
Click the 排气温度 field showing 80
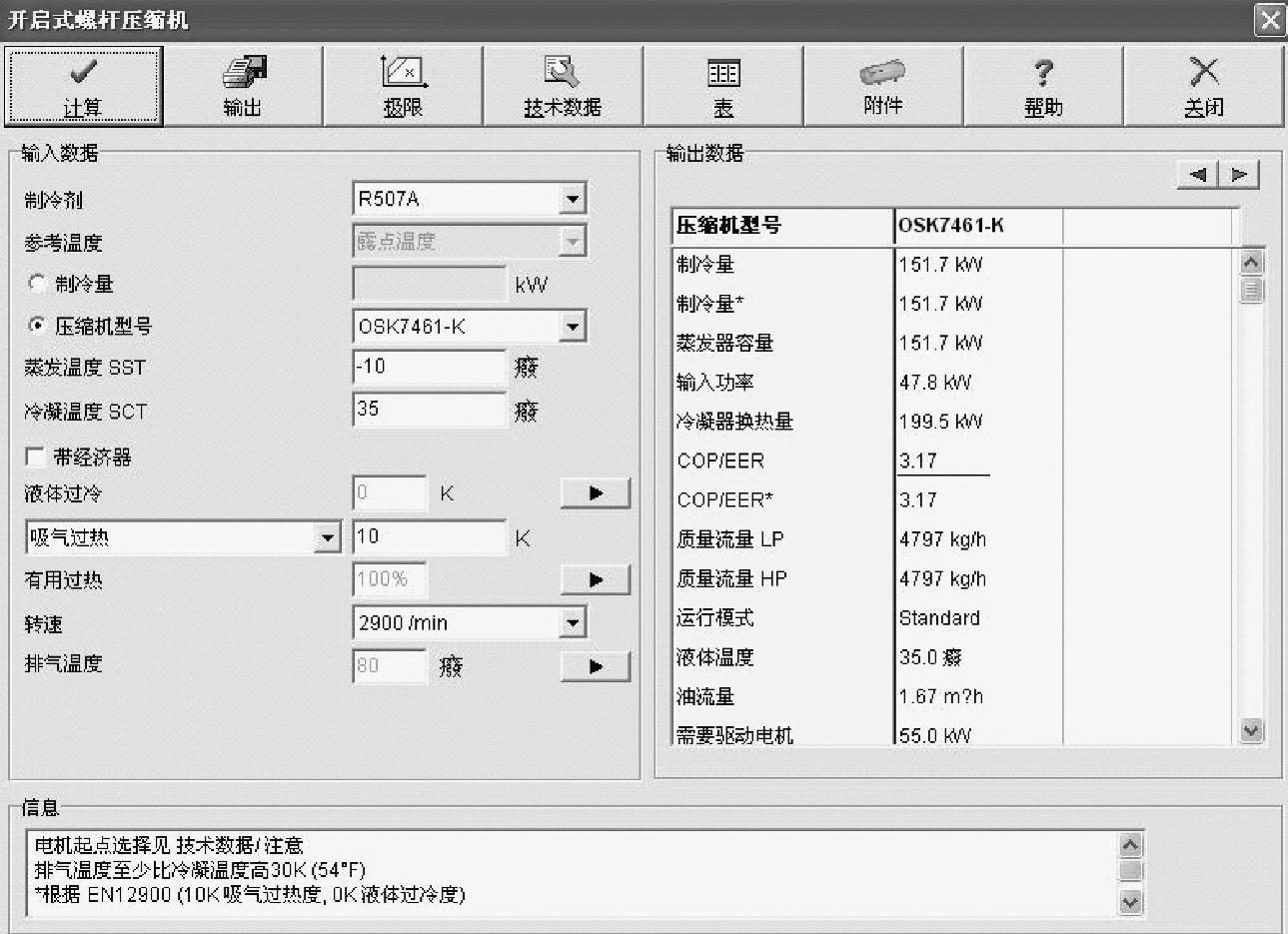coord(390,665)
